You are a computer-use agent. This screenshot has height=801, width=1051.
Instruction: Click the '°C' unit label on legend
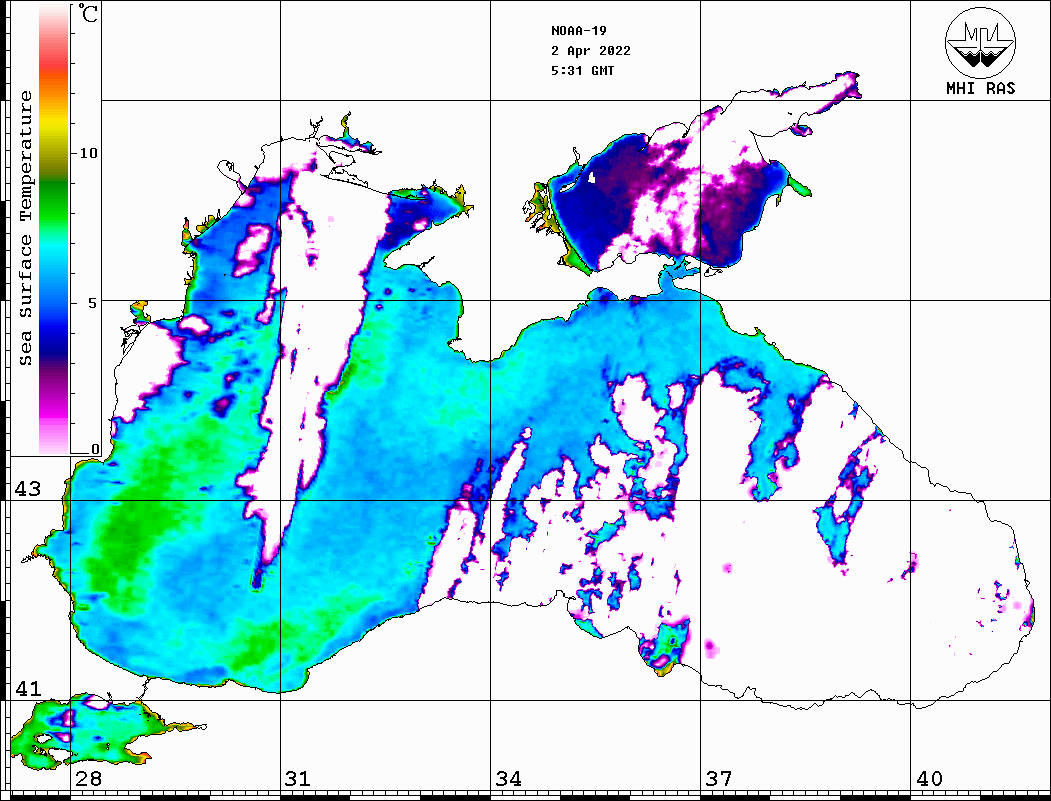(x=88, y=13)
